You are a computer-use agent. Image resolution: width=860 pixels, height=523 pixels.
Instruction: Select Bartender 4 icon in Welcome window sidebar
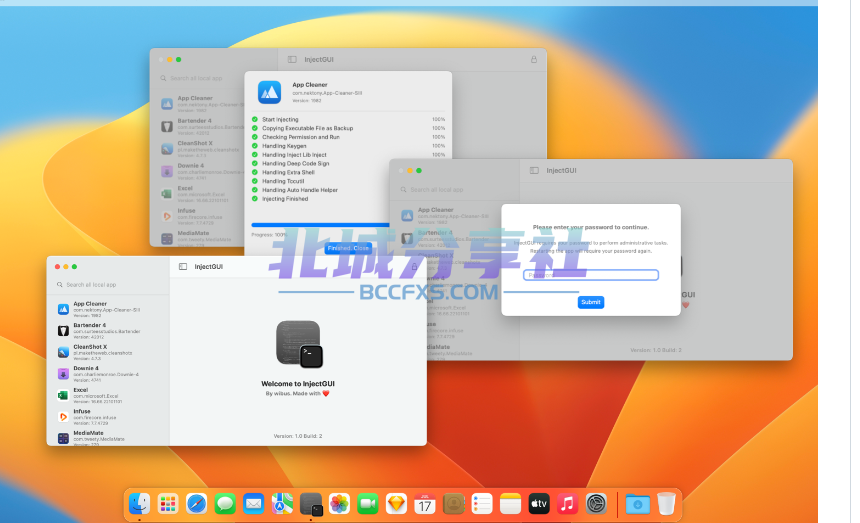click(64, 331)
